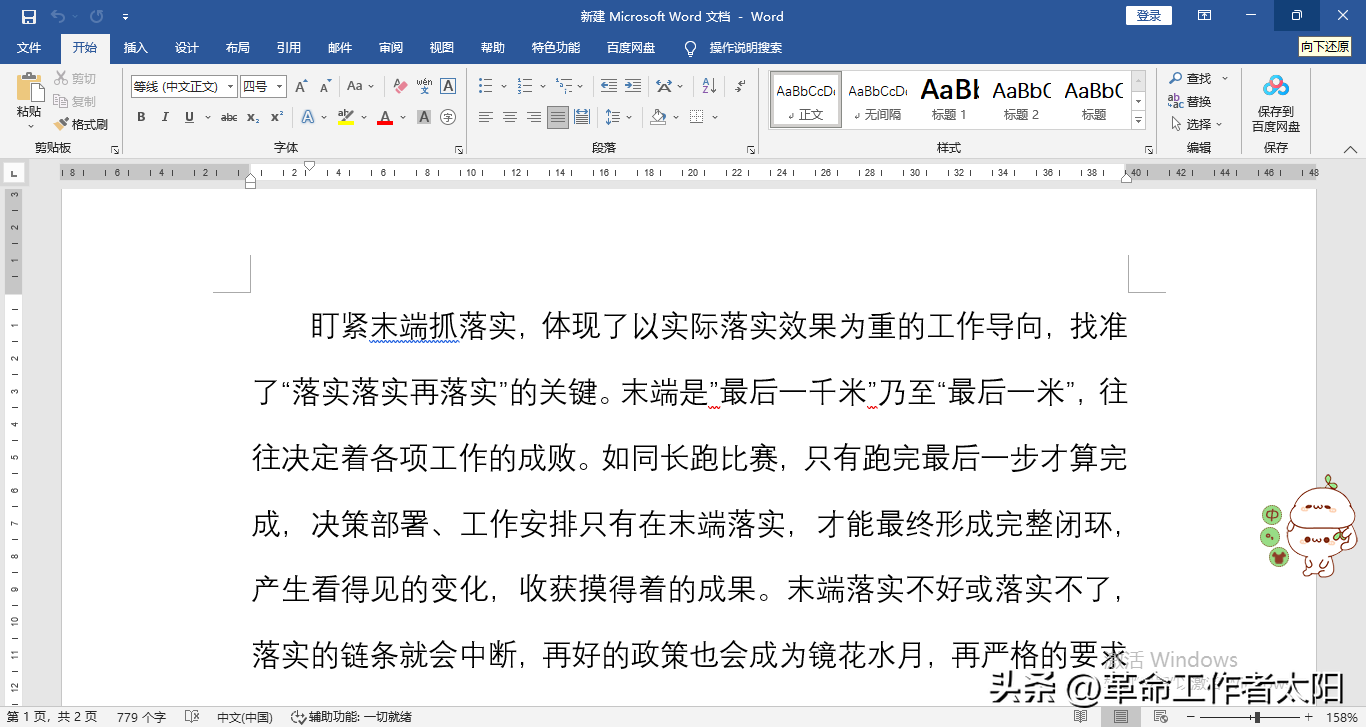Apply a character border
This screenshot has height=727, width=1366.
tap(448, 86)
